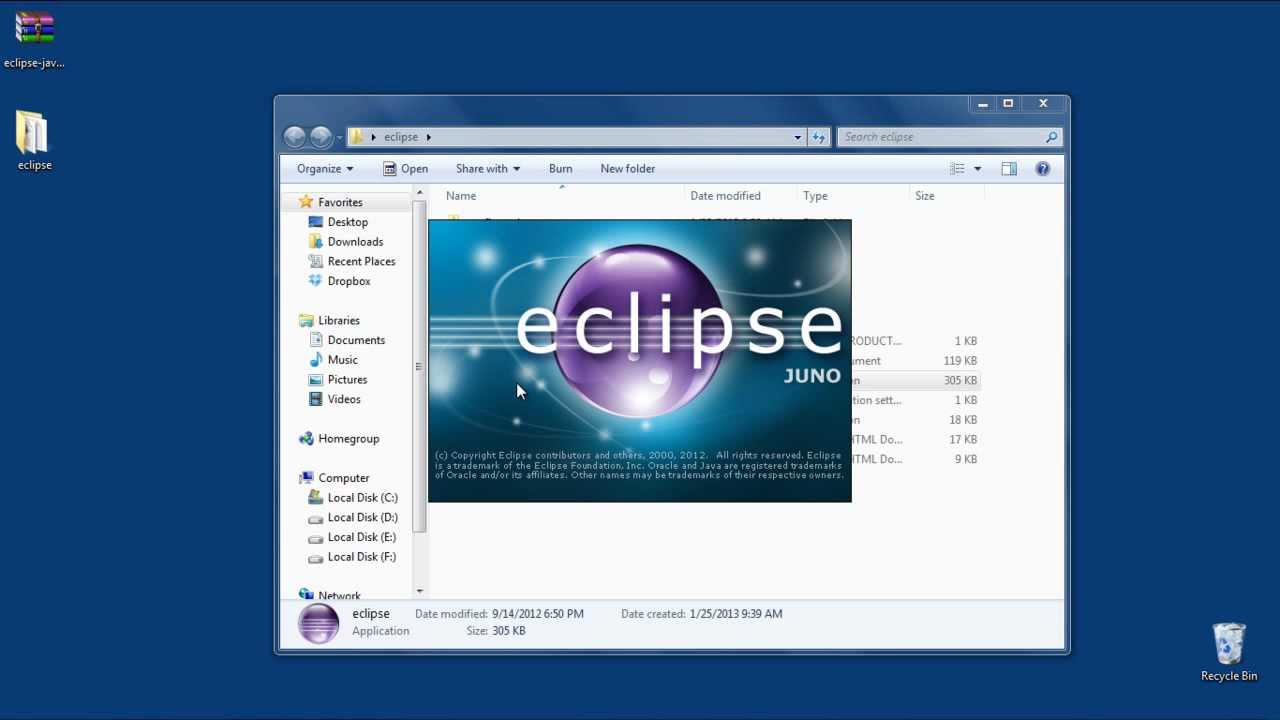1280x720 pixels.
Task: Expand the breadcrumb arrow before eclipse
Action: 373,137
